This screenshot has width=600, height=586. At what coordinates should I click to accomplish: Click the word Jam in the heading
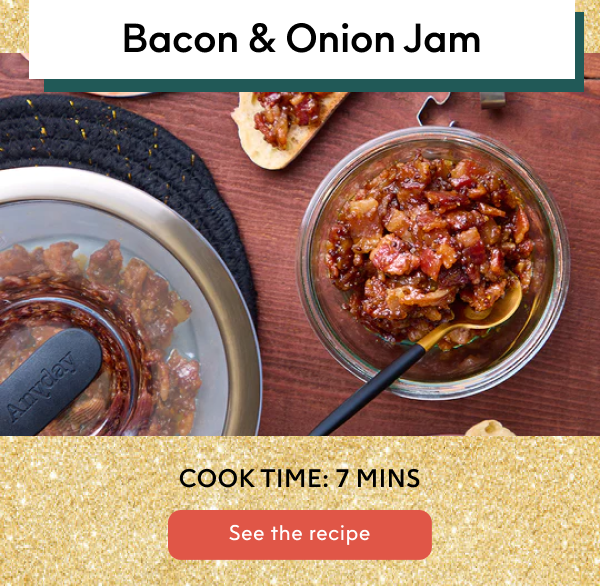(x=442, y=39)
